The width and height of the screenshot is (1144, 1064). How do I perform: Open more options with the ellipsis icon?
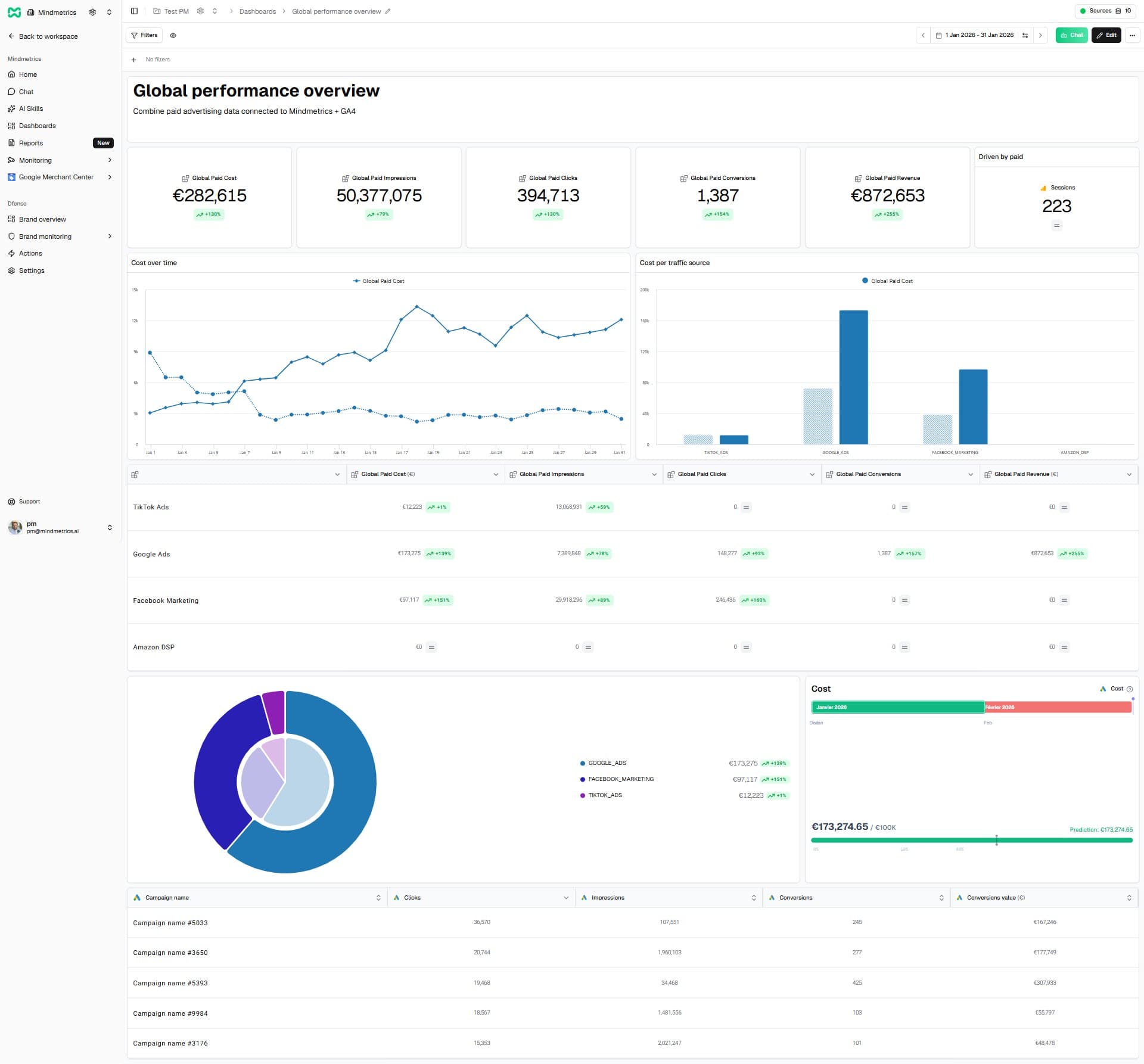point(1133,35)
